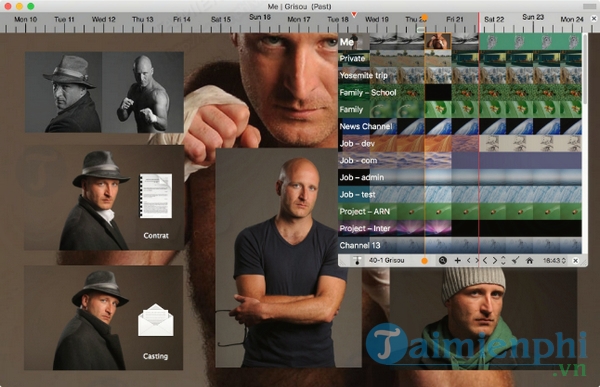Screen dimensions: 600x387
Task: Click Mon 24 on the timeline ruler
Action: pos(572,19)
